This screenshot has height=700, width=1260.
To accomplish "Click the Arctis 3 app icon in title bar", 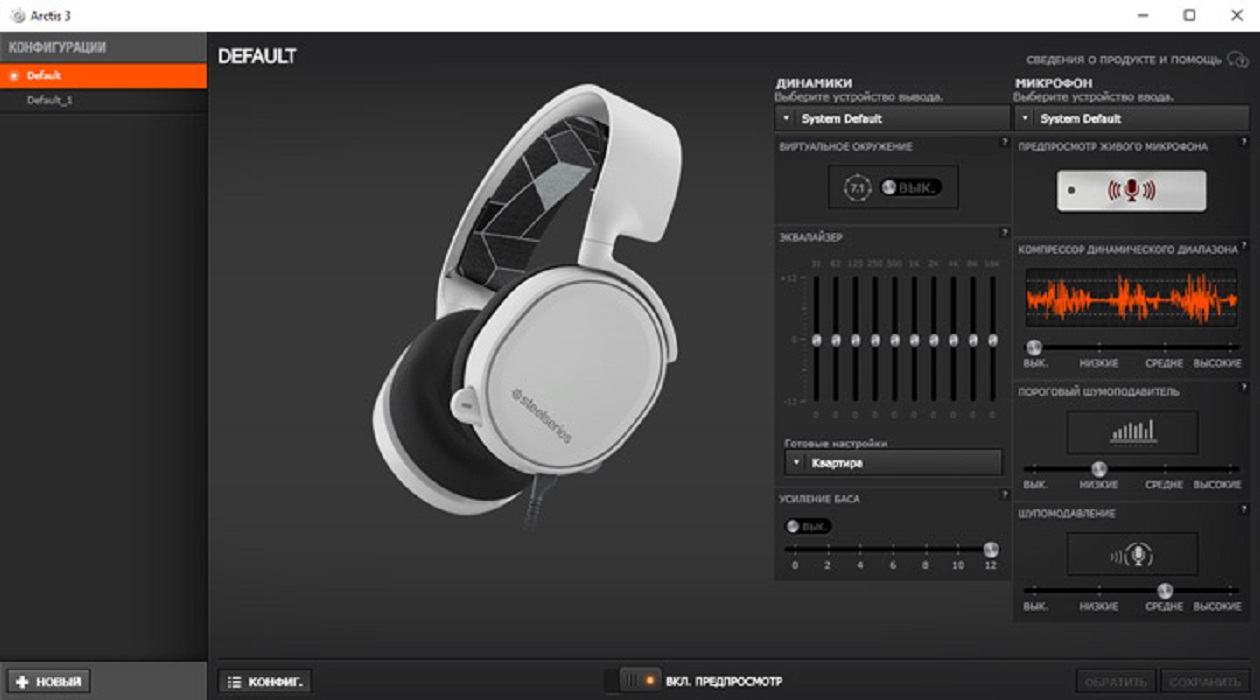I will click(17, 16).
